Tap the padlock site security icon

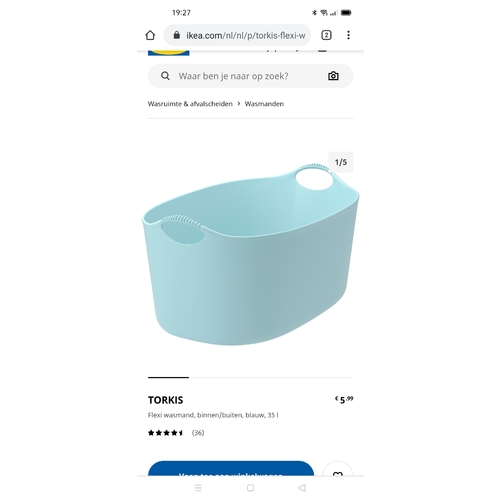(x=177, y=35)
